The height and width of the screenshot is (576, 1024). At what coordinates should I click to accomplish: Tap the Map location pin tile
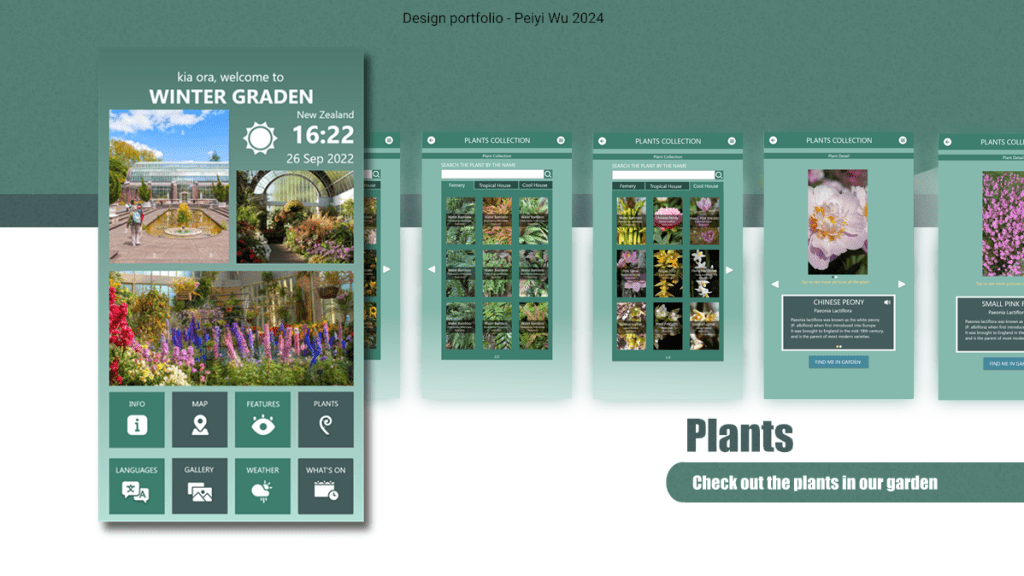click(x=200, y=419)
